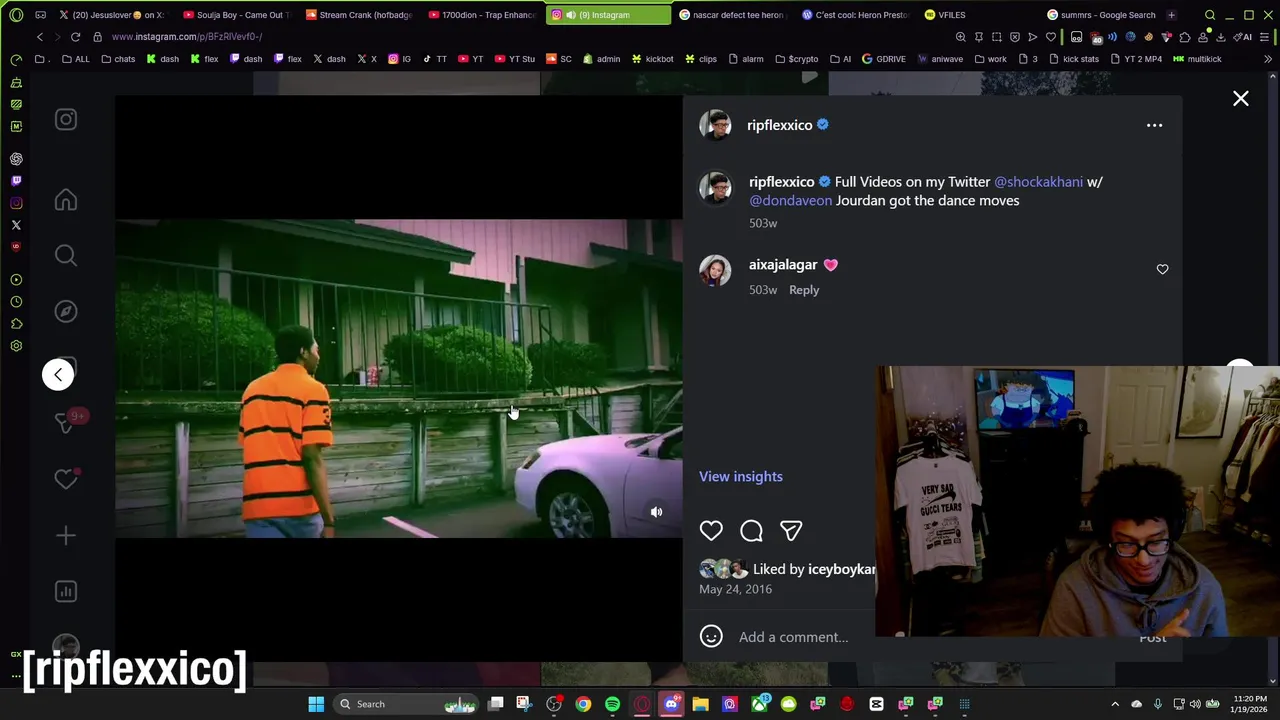Screen dimensions: 1280x720
Task: Open the Instagram Search magnifier in the sidebar
Action: point(66,256)
